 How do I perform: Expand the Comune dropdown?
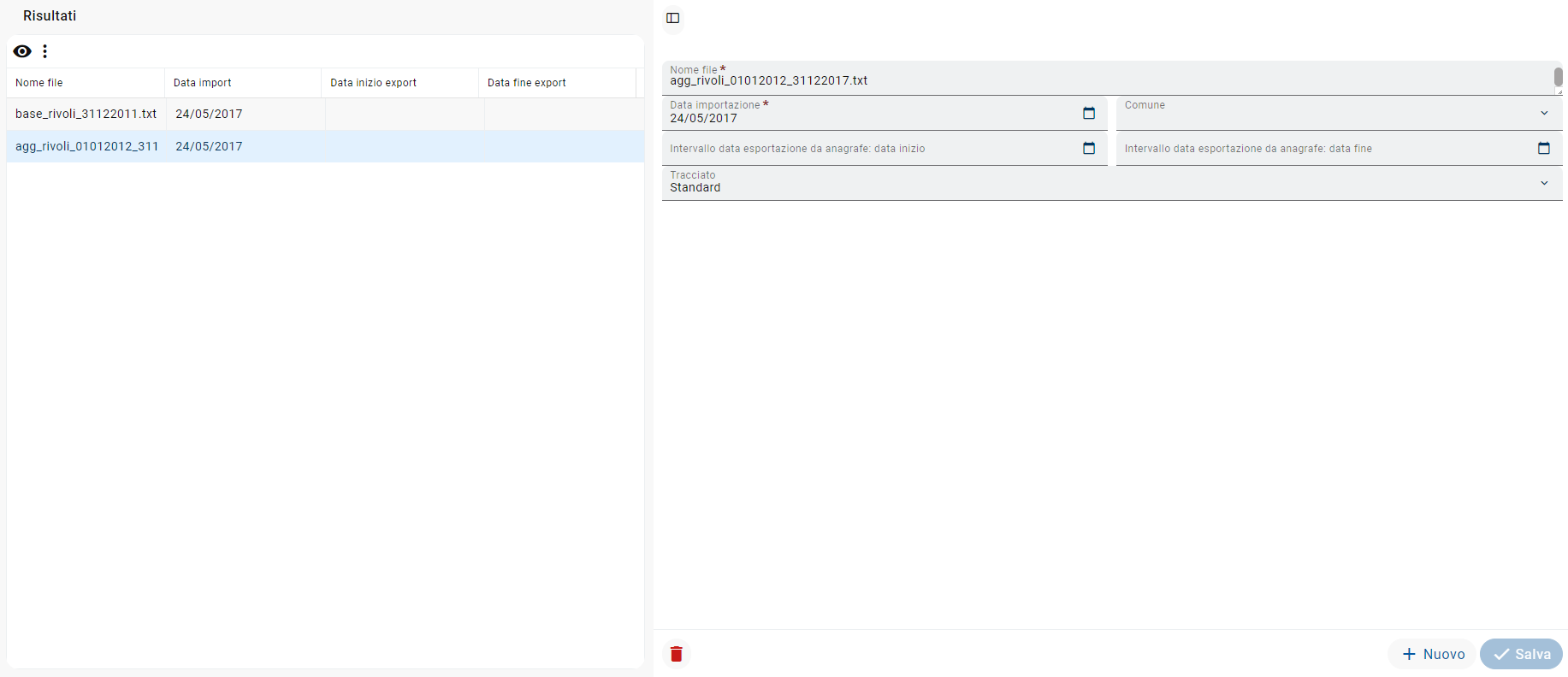coord(1544,113)
